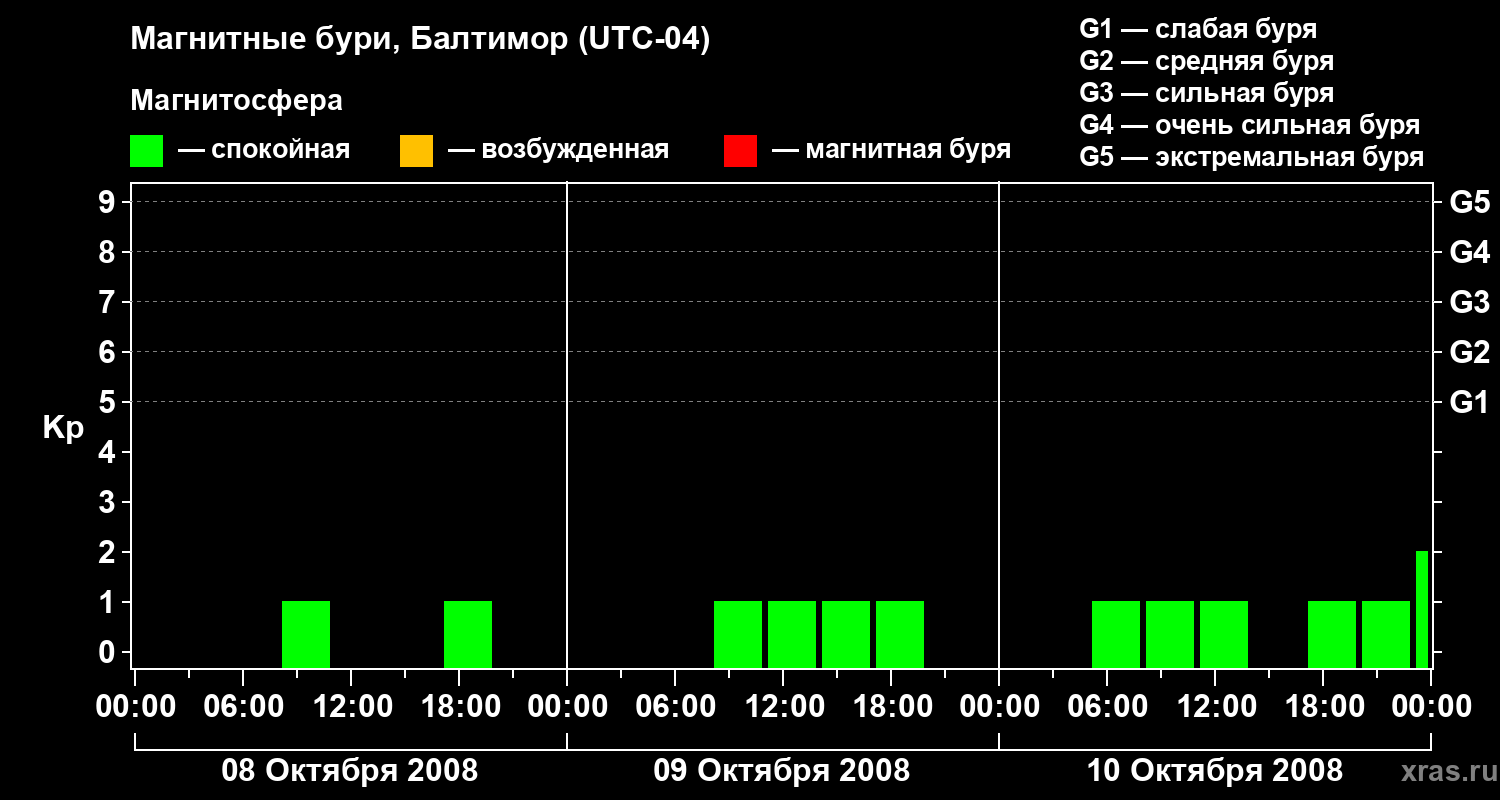Click the Kp axis value 9

(x=109, y=203)
